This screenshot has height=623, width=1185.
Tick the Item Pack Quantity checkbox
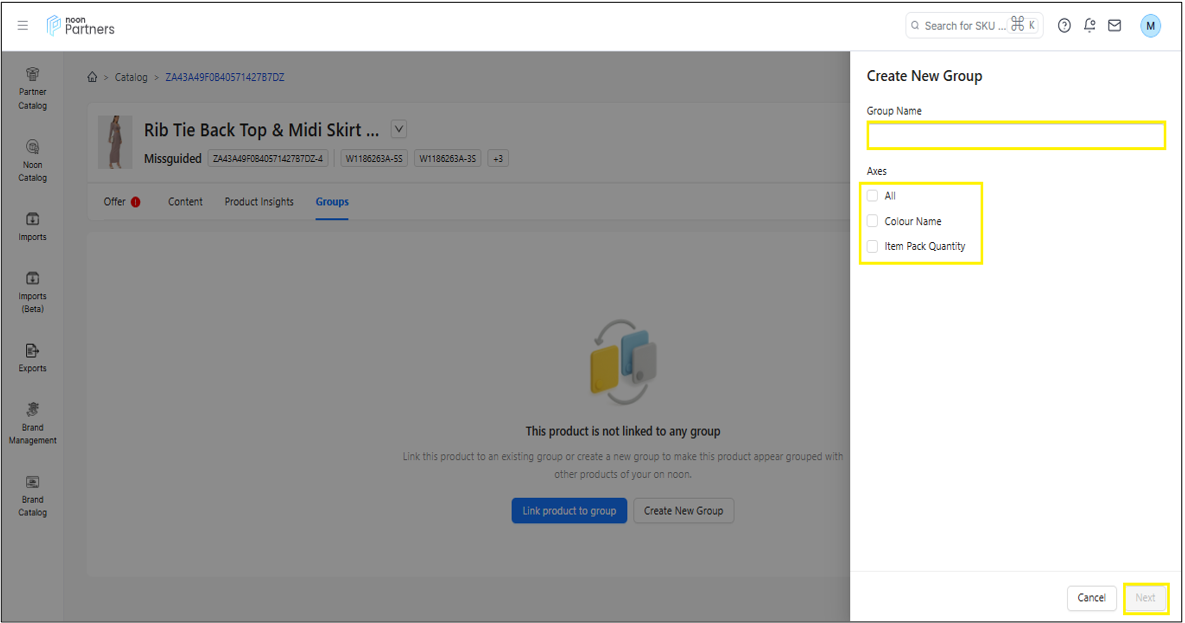coord(873,246)
